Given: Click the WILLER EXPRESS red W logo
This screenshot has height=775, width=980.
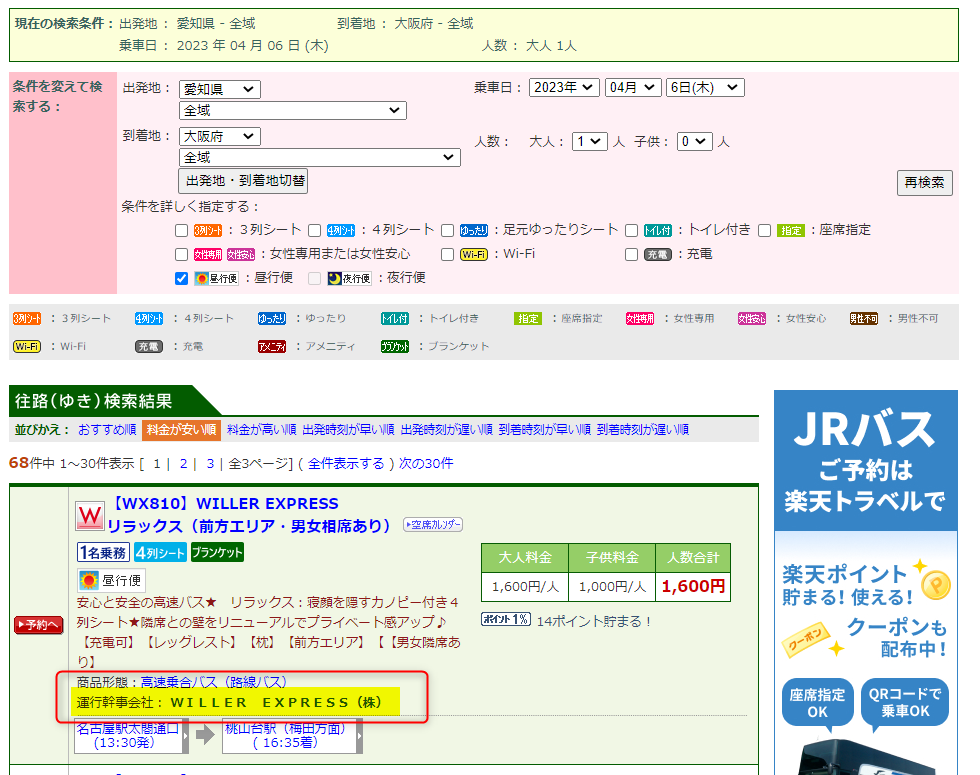Looking at the screenshot, I should 90,516.
